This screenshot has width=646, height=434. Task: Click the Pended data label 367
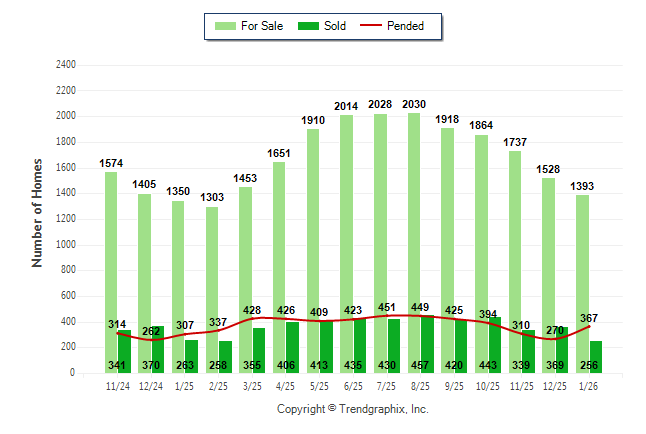click(x=587, y=318)
